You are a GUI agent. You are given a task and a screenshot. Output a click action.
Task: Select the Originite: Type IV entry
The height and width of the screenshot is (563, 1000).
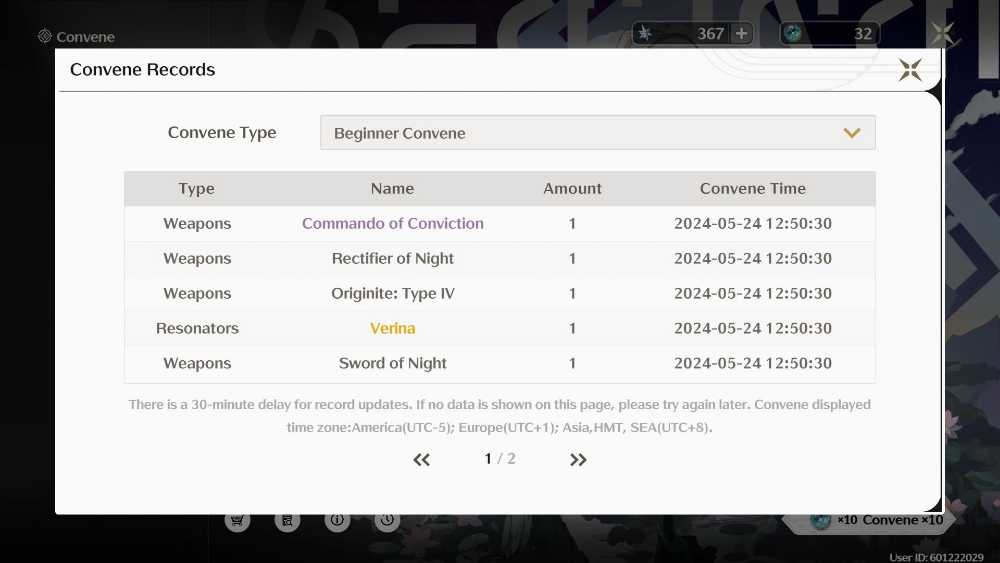pos(393,294)
